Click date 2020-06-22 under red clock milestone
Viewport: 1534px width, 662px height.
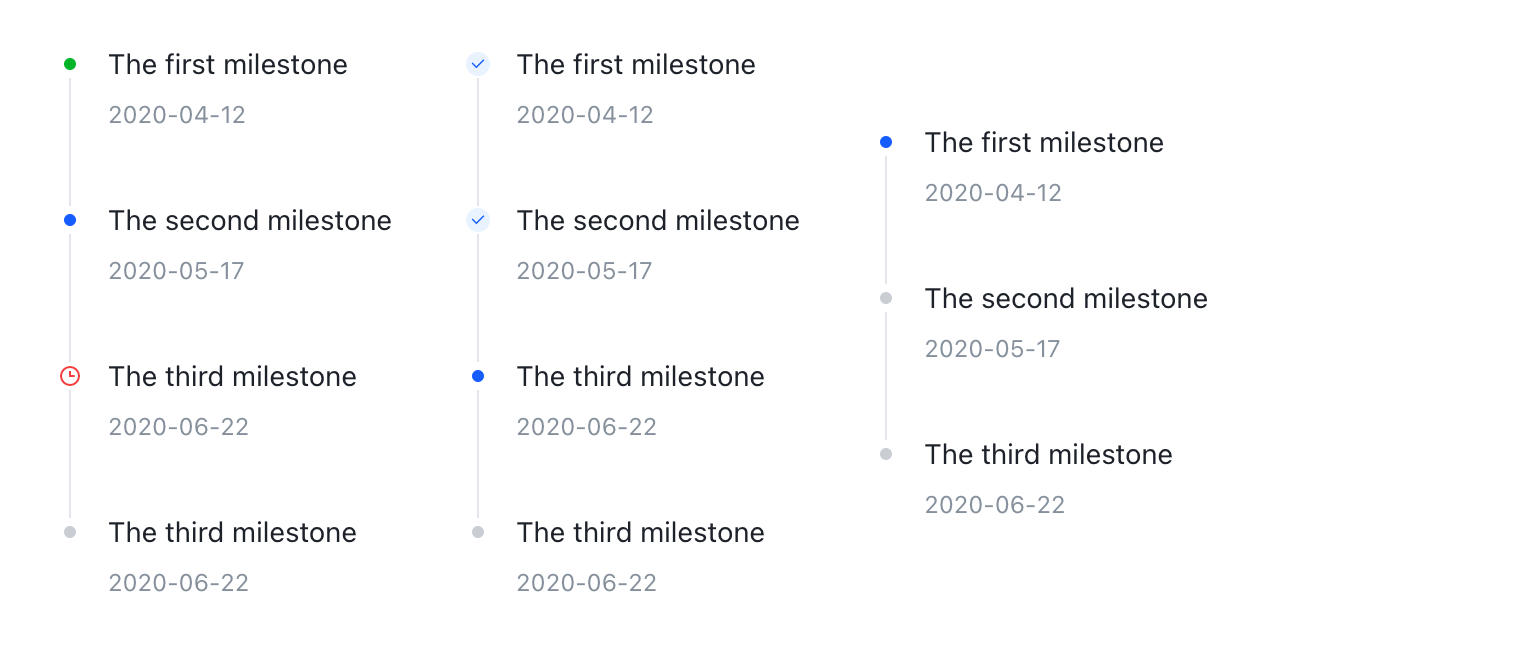[x=179, y=427]
